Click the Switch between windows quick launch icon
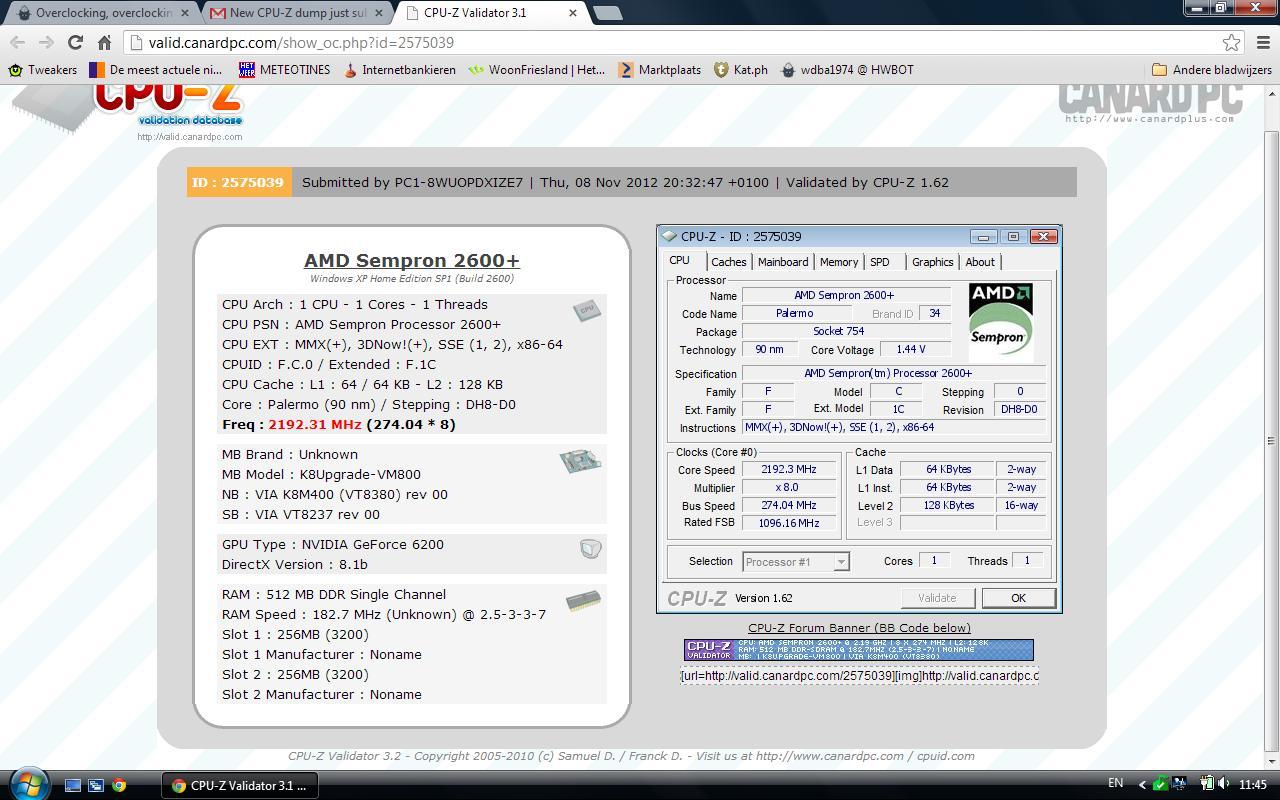Image resolution: width=1280 pixels, height=800 pixels. tap(96, 785)
